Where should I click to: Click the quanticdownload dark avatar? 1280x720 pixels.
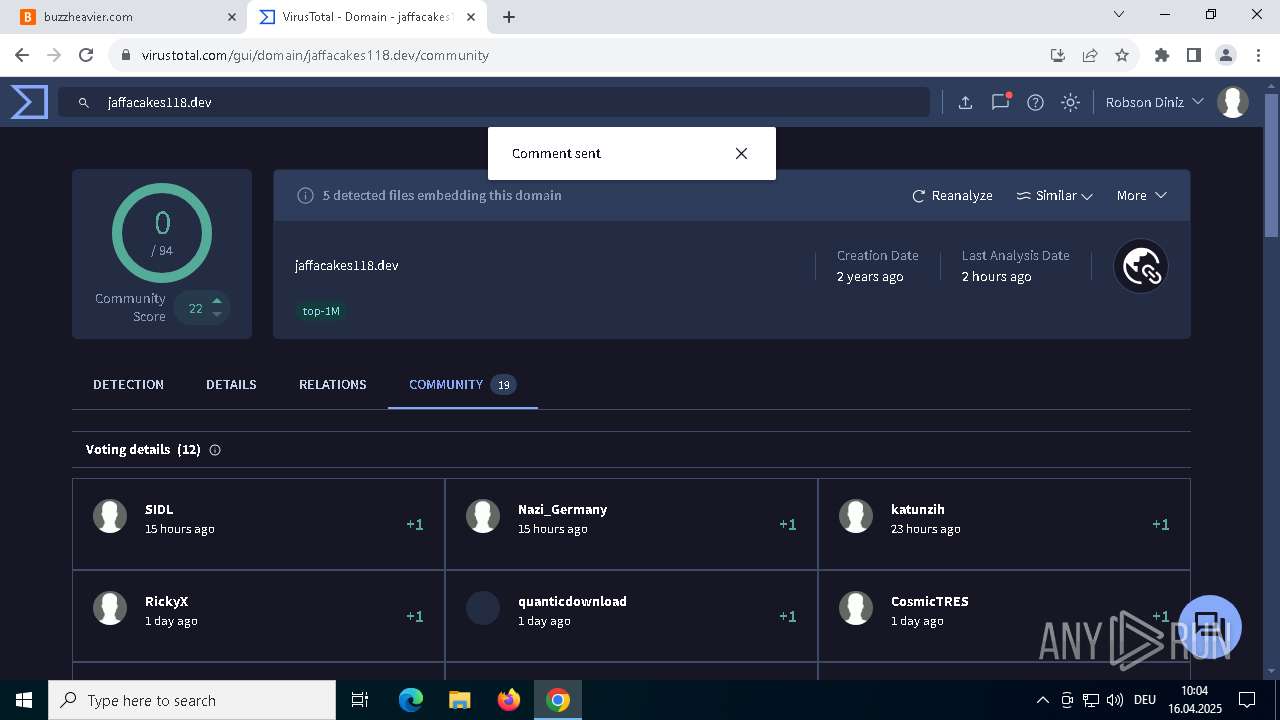point(483,608)
